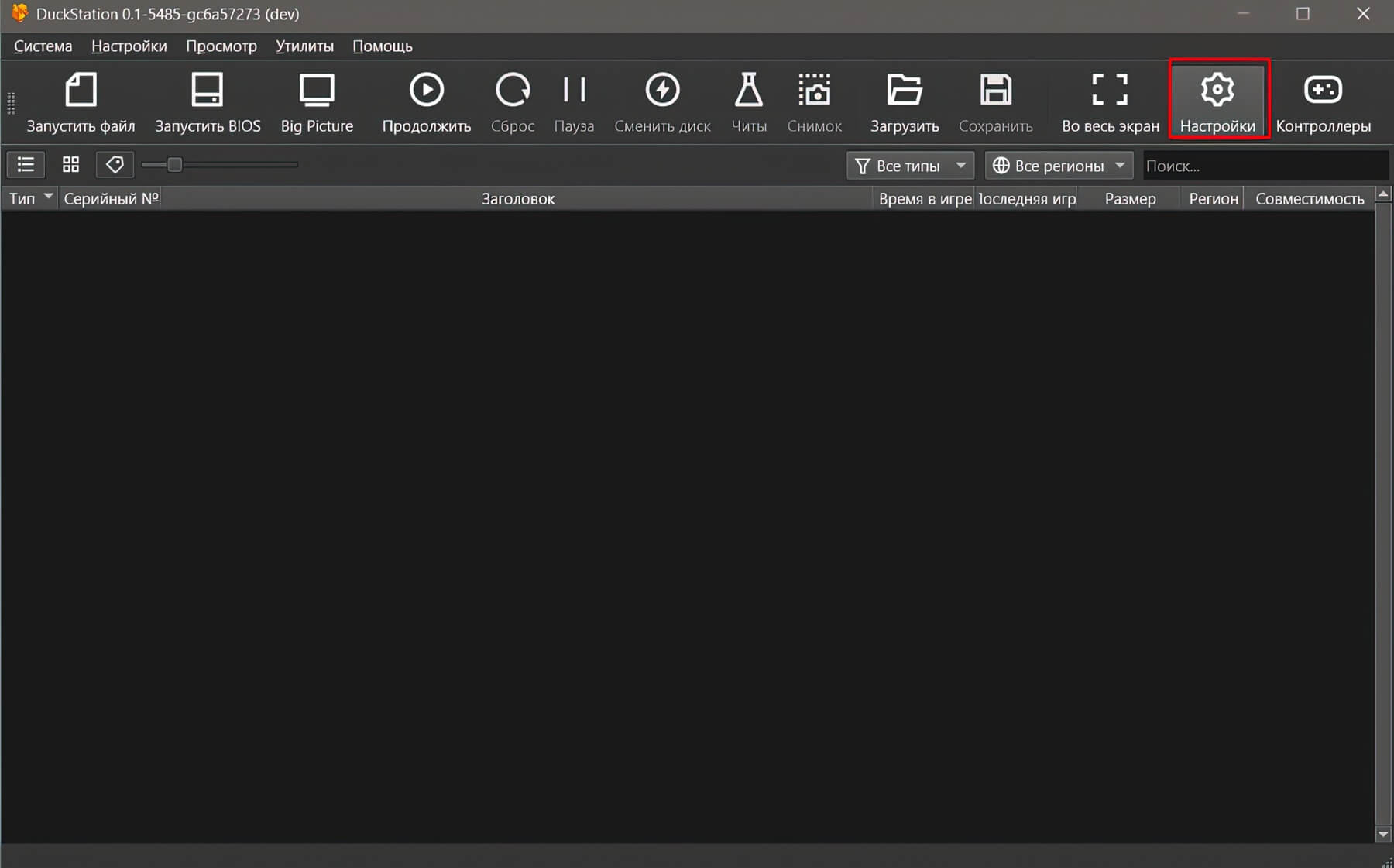Image resolution: width=1394 pixels, height=868 pixels.
Task: Open Загрузить load state folder
Action: click(x=905, y=102)
